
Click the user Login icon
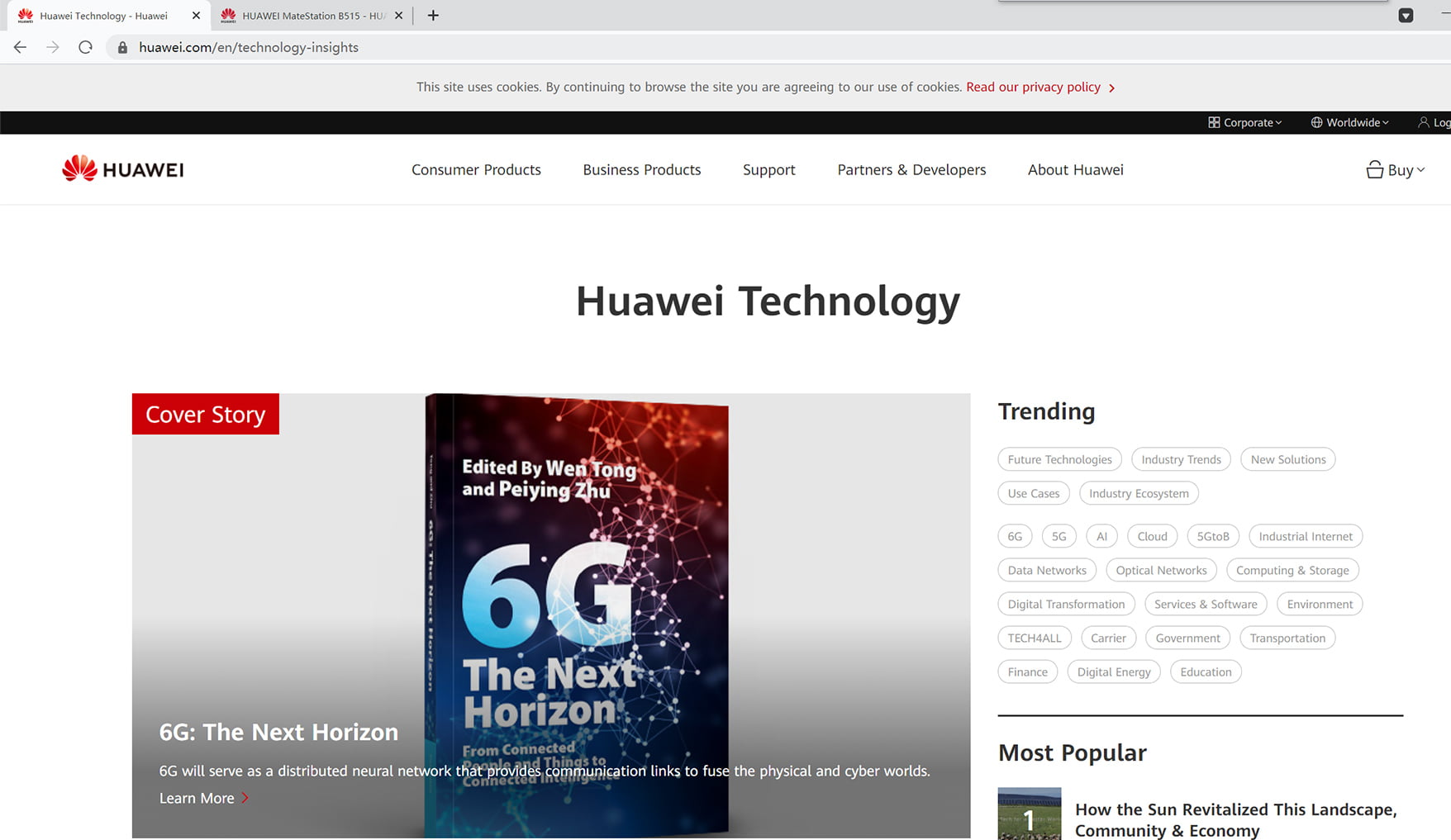point(1423,122)
